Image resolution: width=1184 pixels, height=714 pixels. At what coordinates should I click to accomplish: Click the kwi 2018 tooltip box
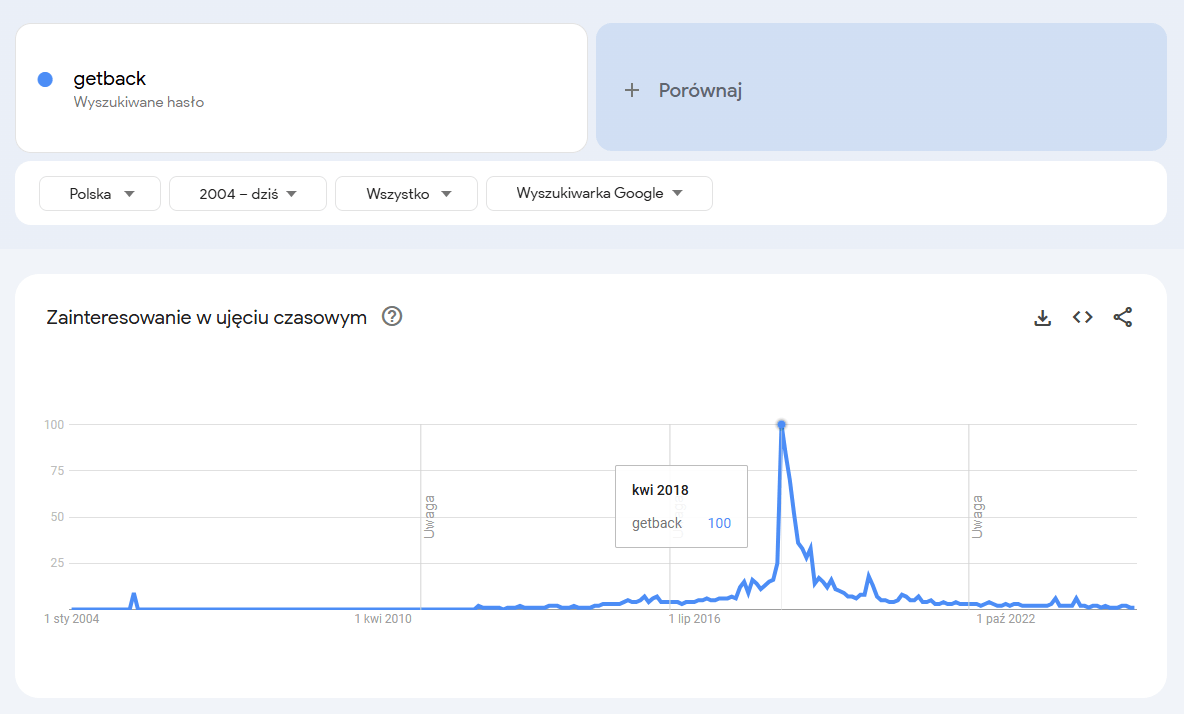coord(680,506)
